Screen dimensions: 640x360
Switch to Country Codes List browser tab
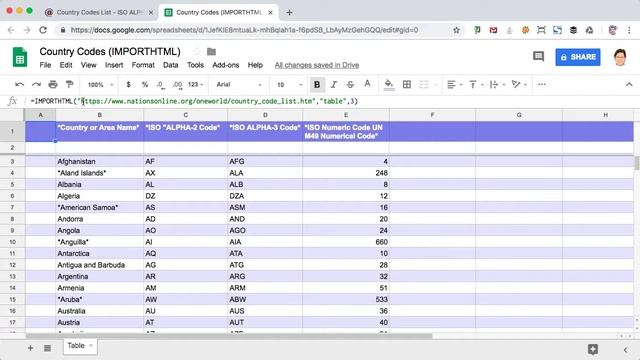(99, 12)
